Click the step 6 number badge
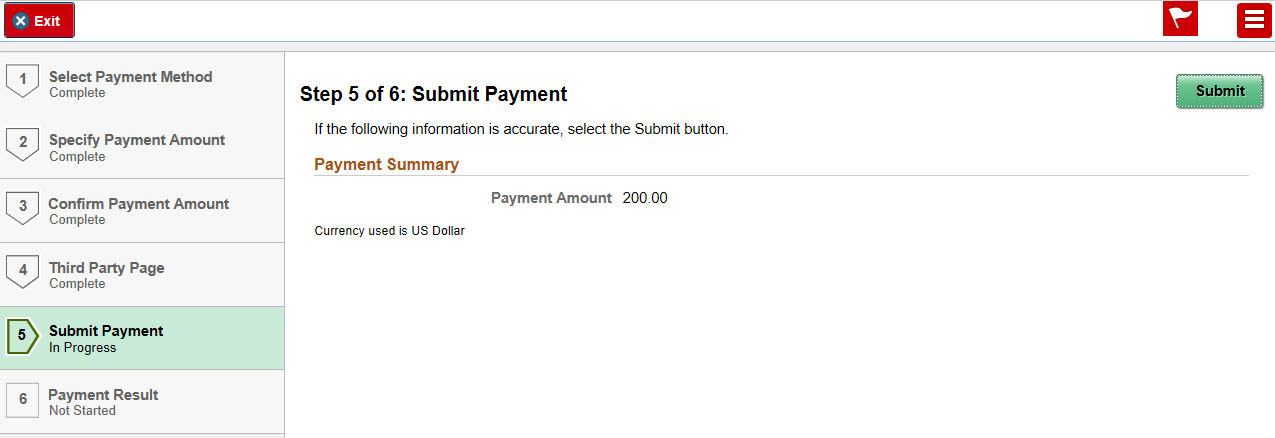The image size is (1275, 438). pyautogui.click(x=22, y=399)
